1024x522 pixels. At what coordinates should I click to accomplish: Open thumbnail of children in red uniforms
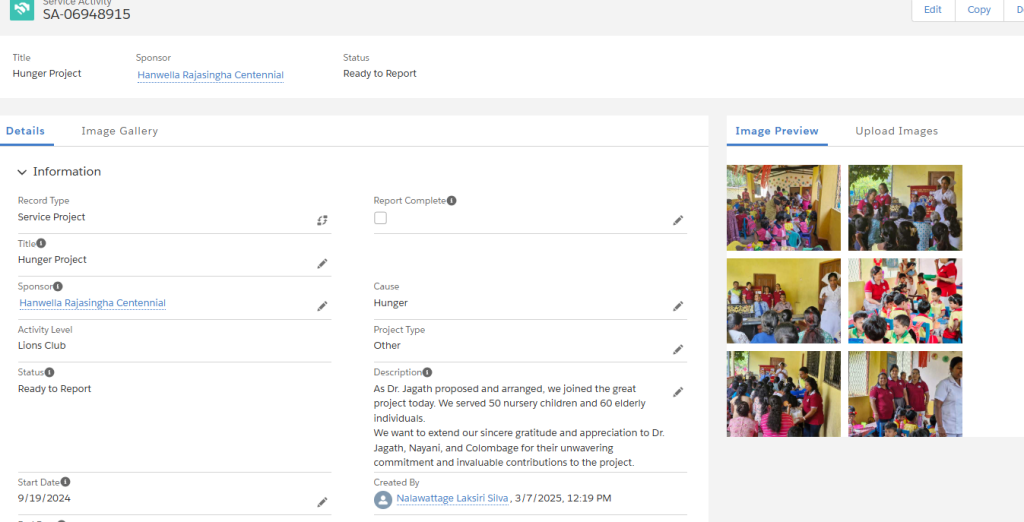[x=905, y=301]
